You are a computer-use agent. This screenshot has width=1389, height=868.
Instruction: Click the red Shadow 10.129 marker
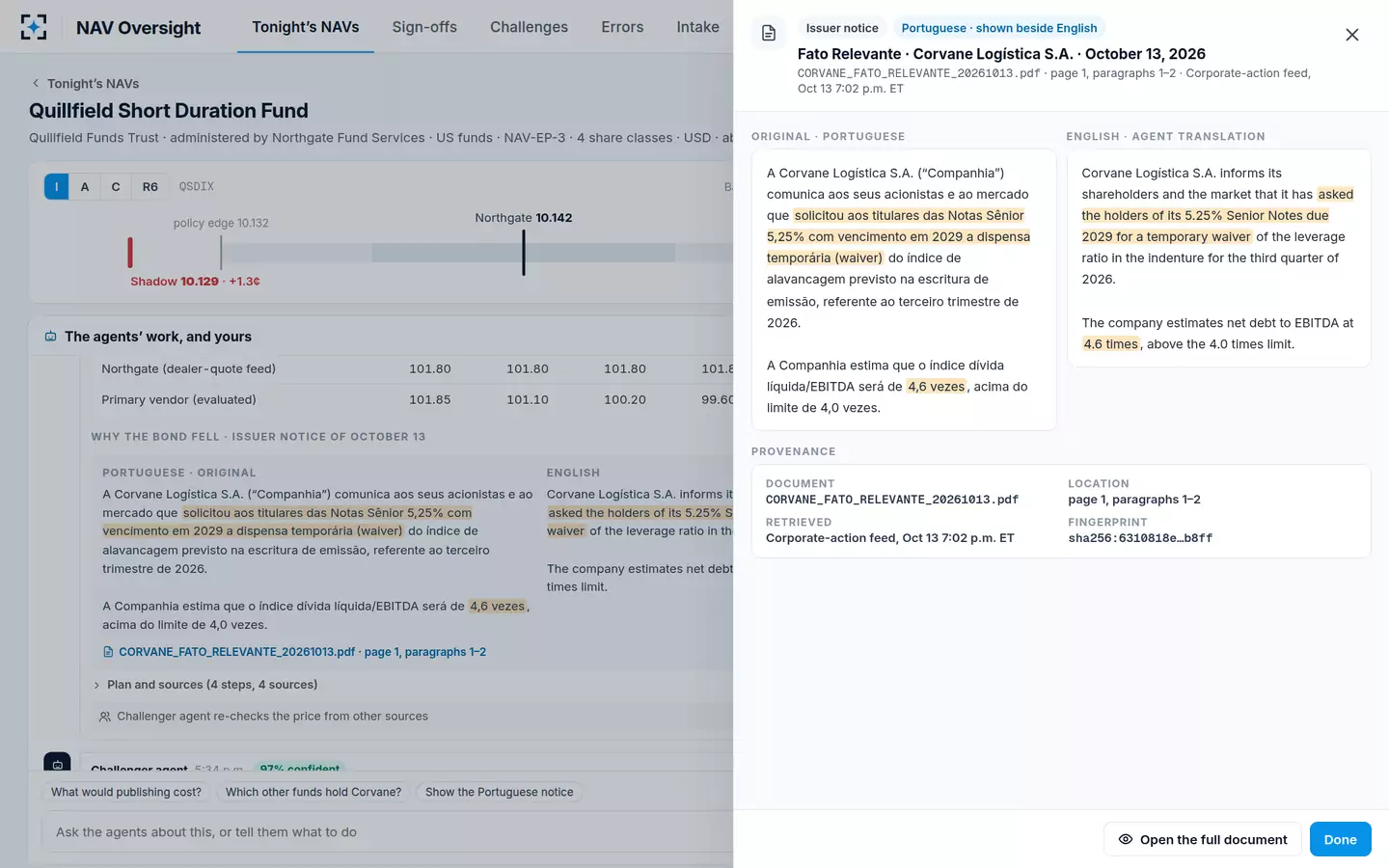130,253
